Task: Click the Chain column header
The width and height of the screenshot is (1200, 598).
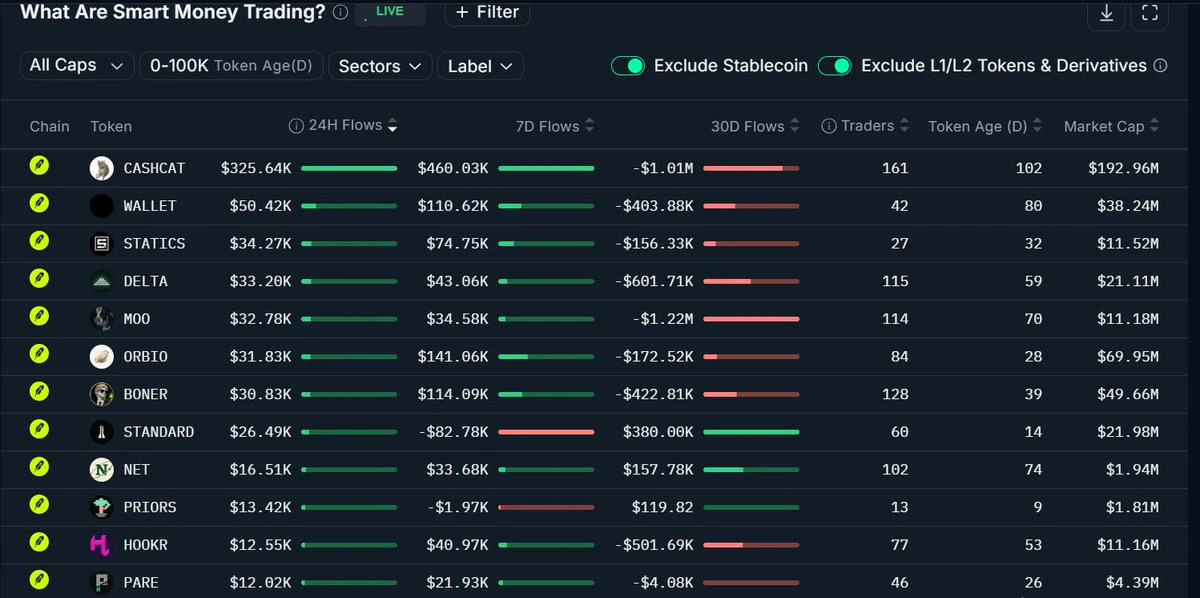Action: (50, 126)
